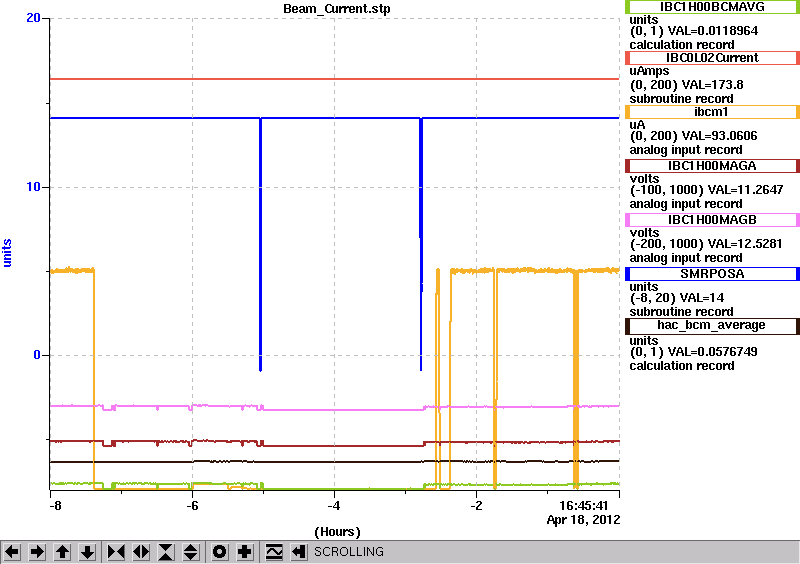The width and height of the screenshot is (800, 564).
Task: Select the IBC1H00BCMAVG curve legend box
Action: tap(712, 7)
